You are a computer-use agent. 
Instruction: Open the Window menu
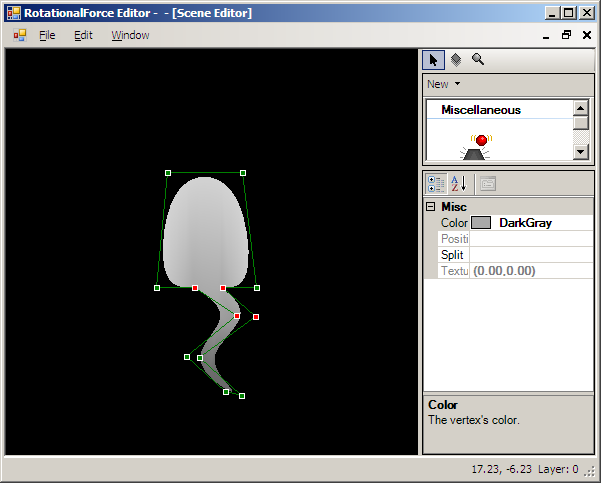click(130, 35)
